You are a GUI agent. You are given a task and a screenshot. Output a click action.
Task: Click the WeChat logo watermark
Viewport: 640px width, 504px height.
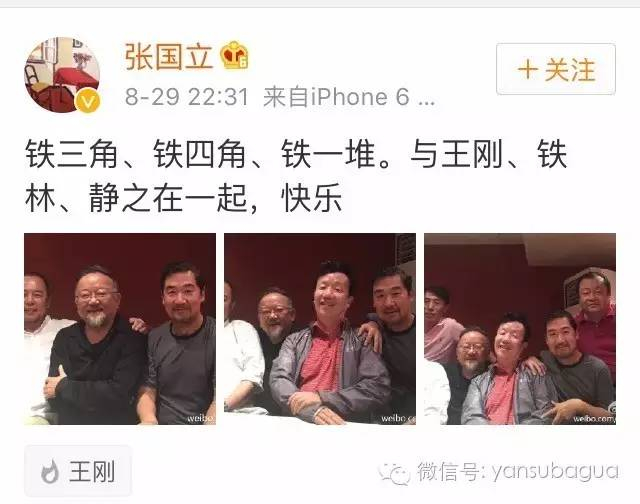(394, 473)
